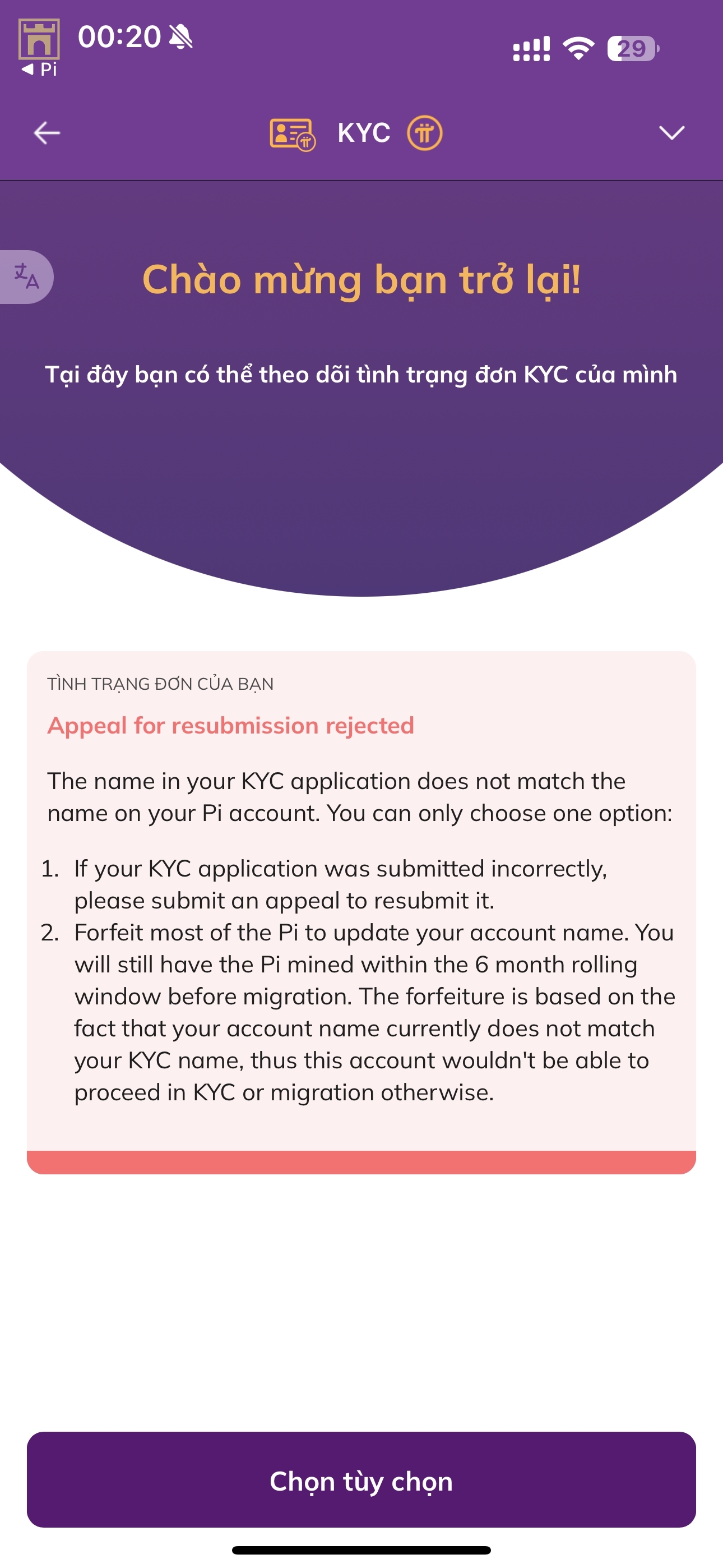Tap the Pi coin logo beside KYC
The width and height of the screenshot is (723, 1568).
[x=424, y=133]
